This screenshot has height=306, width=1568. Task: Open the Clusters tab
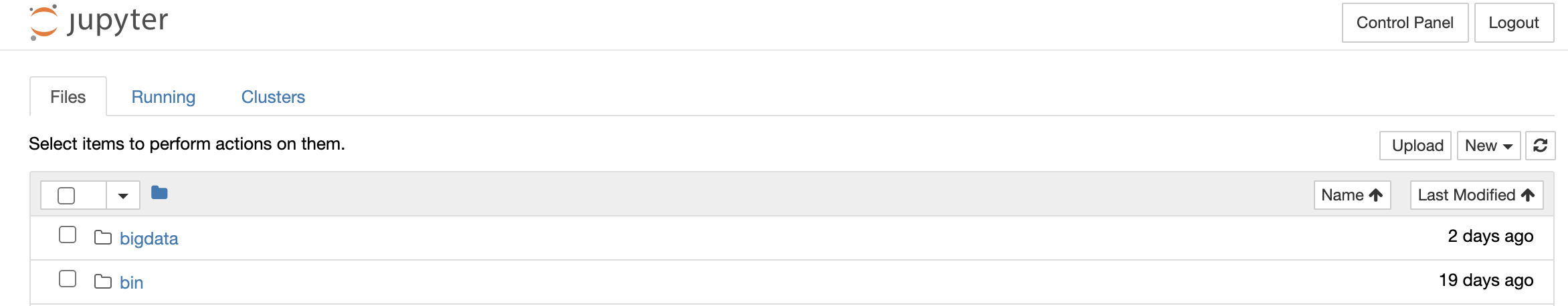click(273, 98)
